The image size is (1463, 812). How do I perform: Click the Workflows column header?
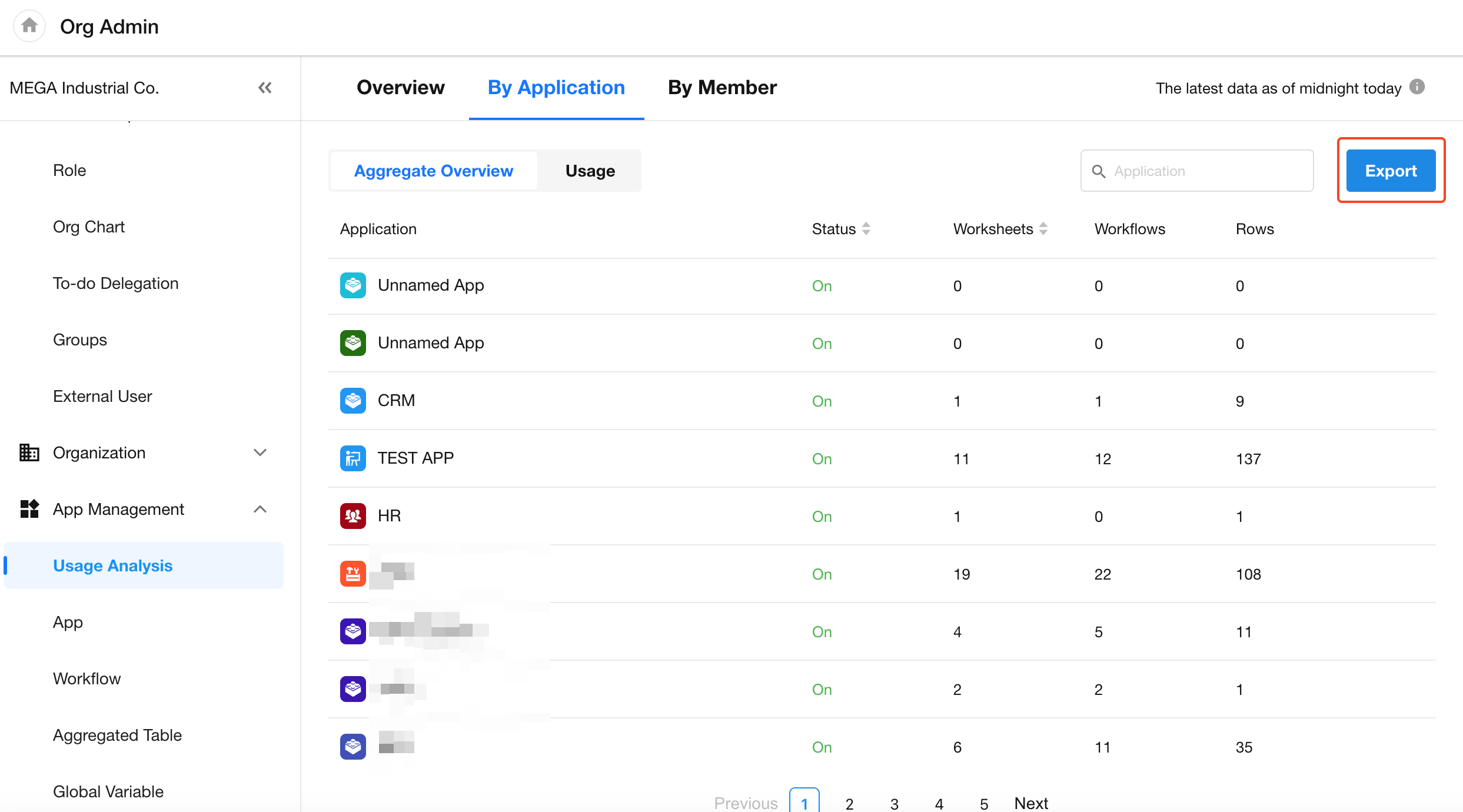(x=1130, y=229)
